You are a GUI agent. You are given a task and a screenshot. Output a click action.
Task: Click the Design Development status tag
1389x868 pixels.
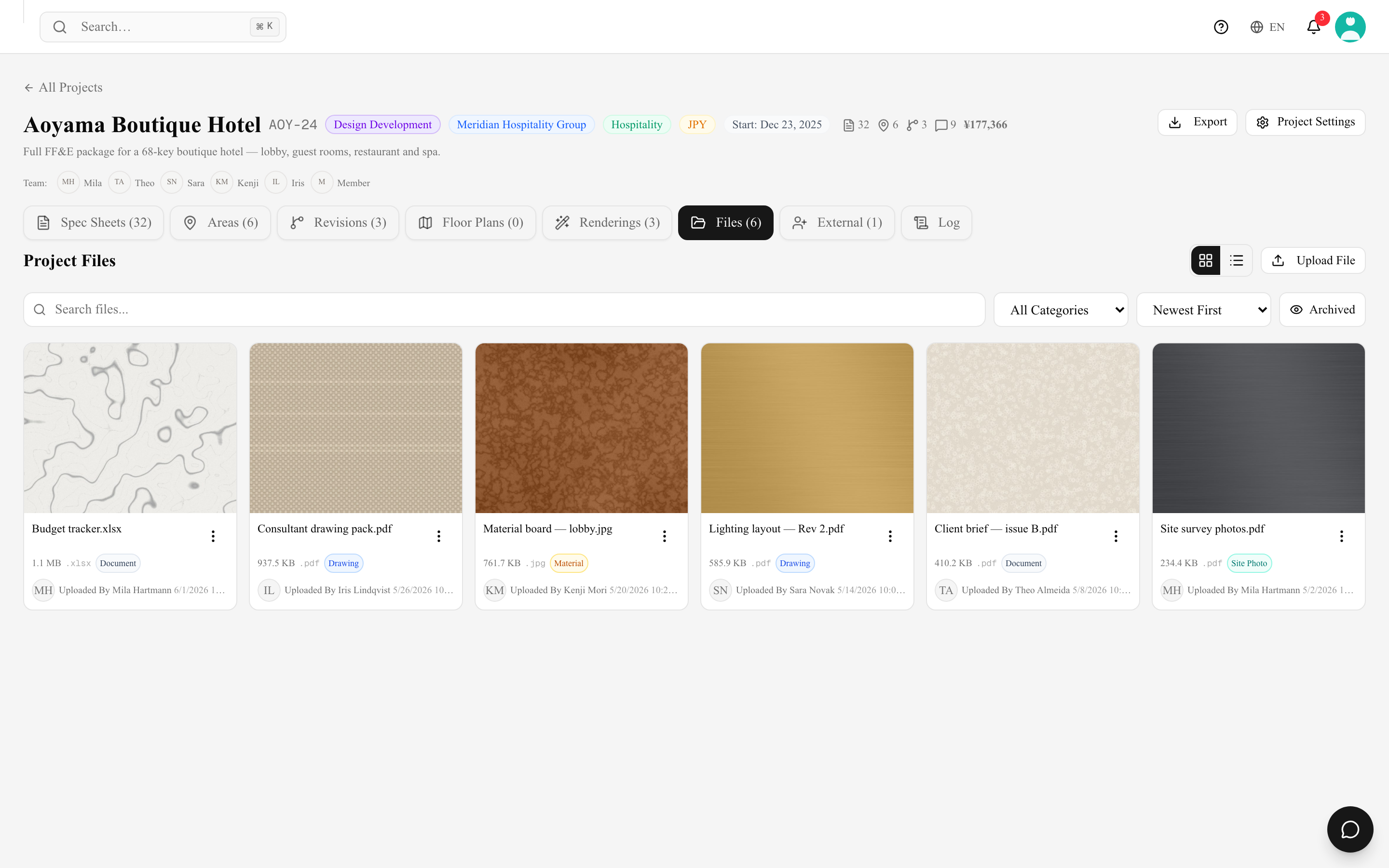pyautogui.click(x=382, y=124)
